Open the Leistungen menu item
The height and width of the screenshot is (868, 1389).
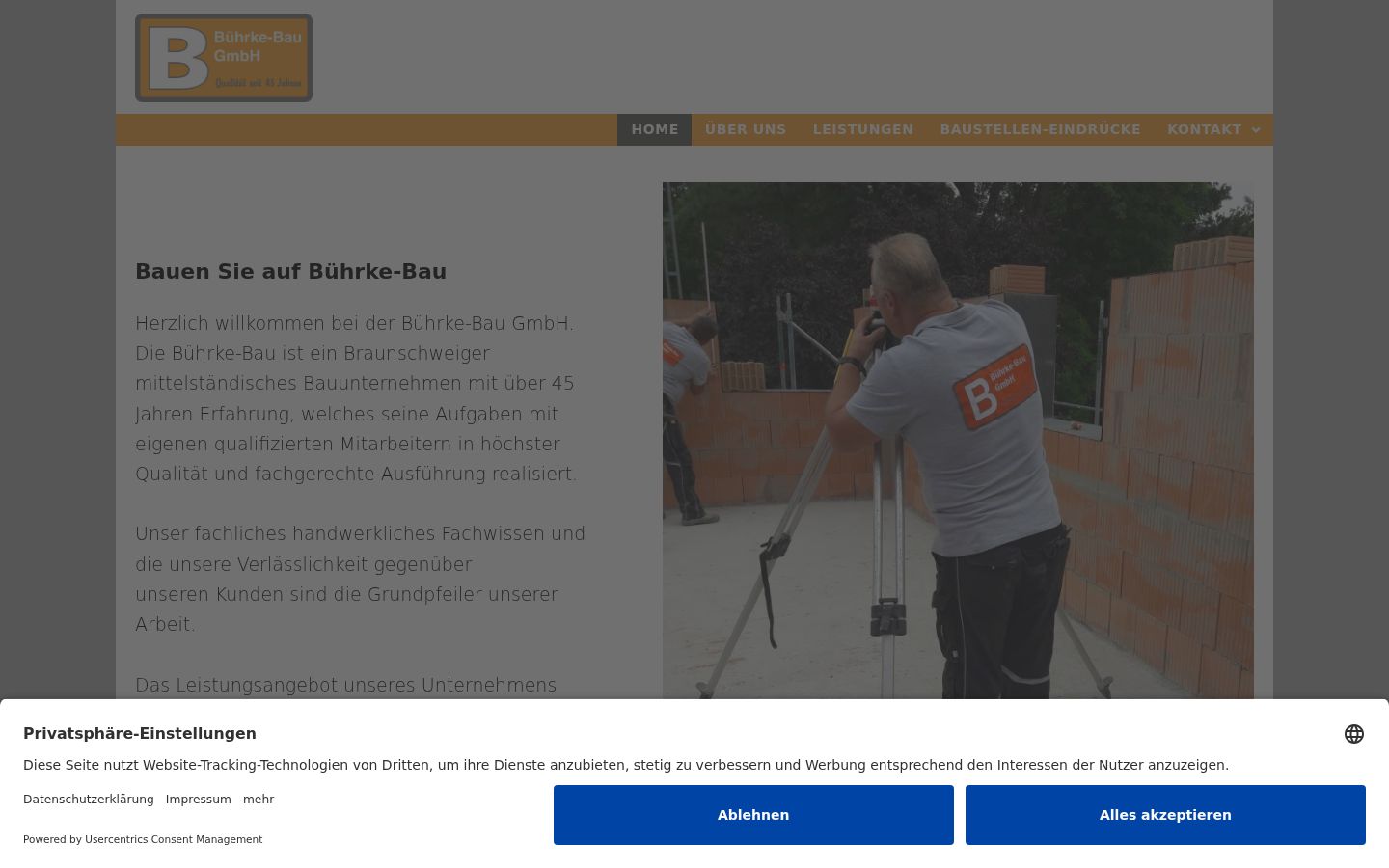(x=863, y=129)
